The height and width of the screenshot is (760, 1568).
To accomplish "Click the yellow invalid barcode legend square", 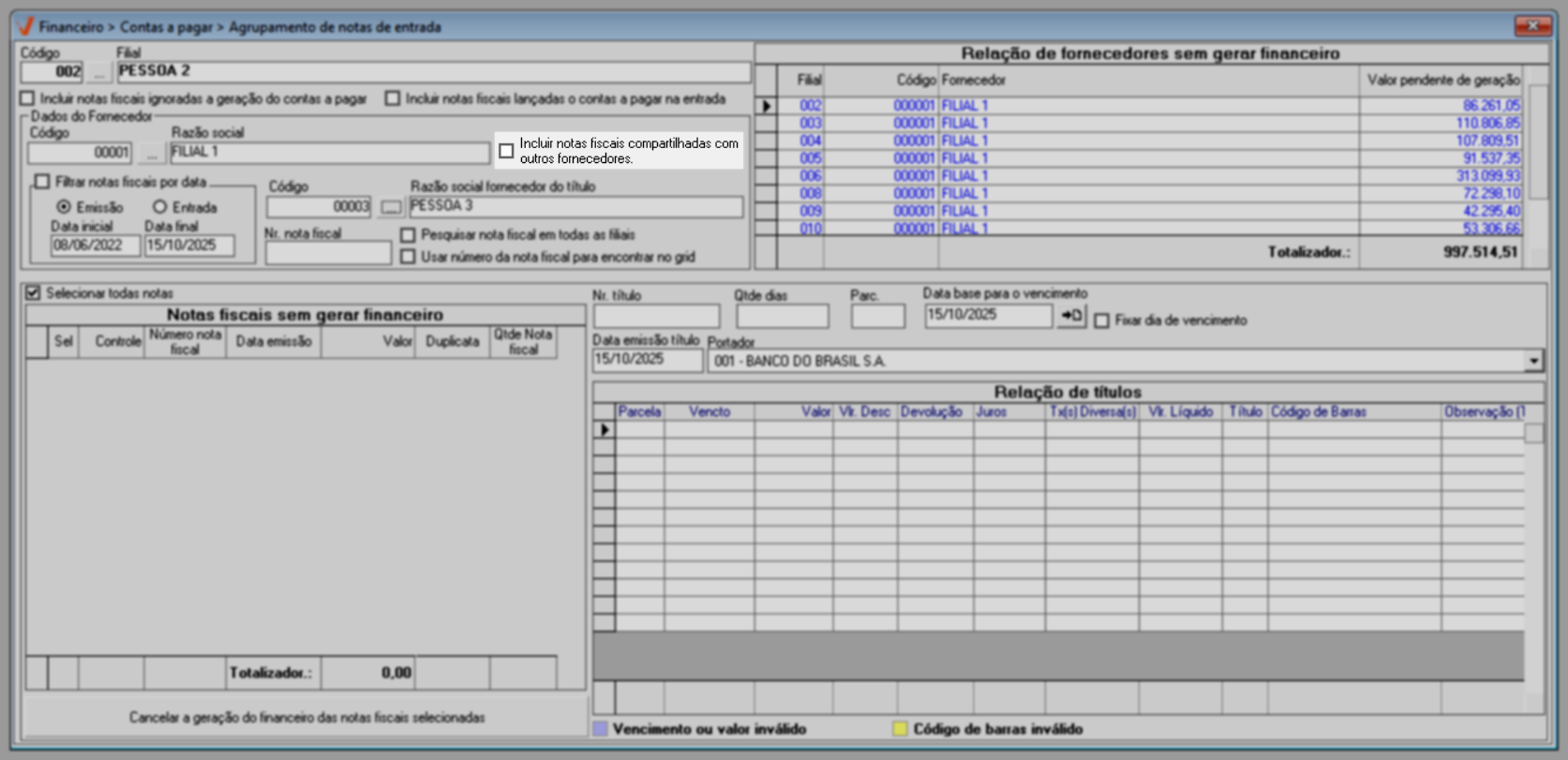I will (900, 729).
